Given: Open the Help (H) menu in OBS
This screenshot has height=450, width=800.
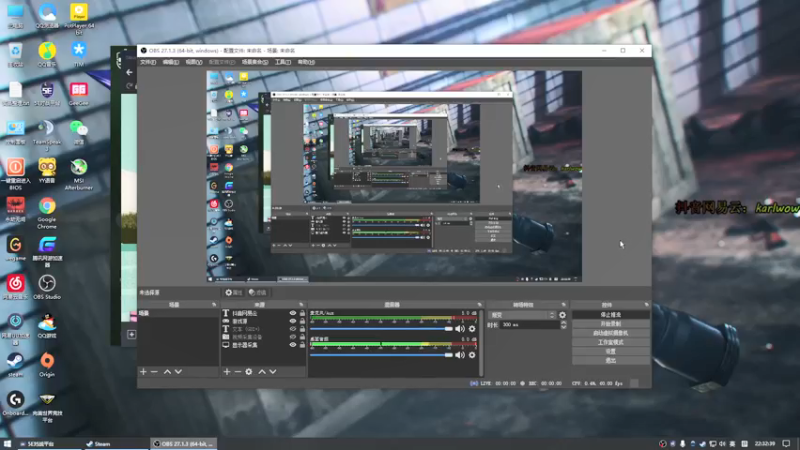Looking at the screenshot, I should [306, 62].
